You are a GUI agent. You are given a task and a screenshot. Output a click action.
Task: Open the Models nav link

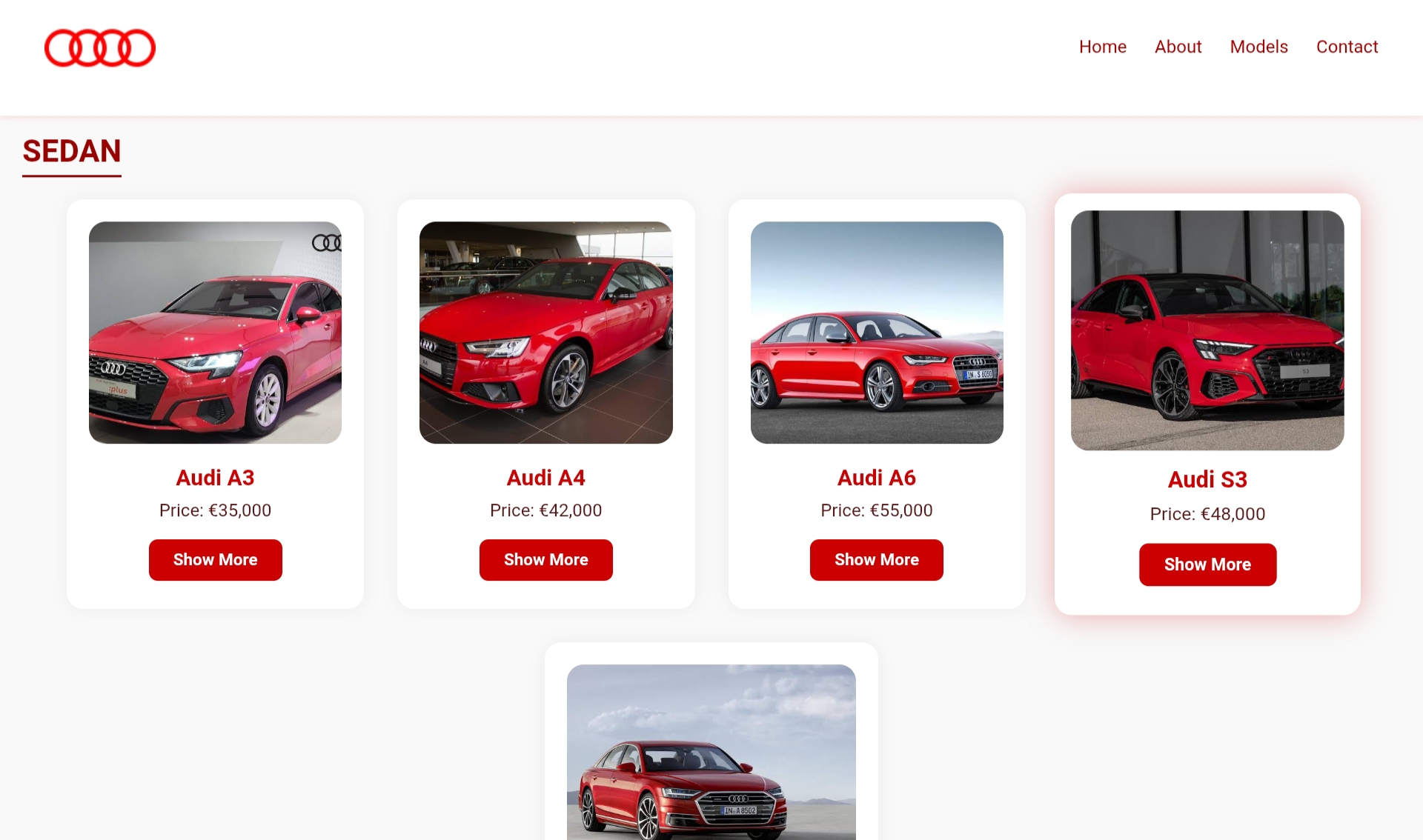click(1258, 47)
